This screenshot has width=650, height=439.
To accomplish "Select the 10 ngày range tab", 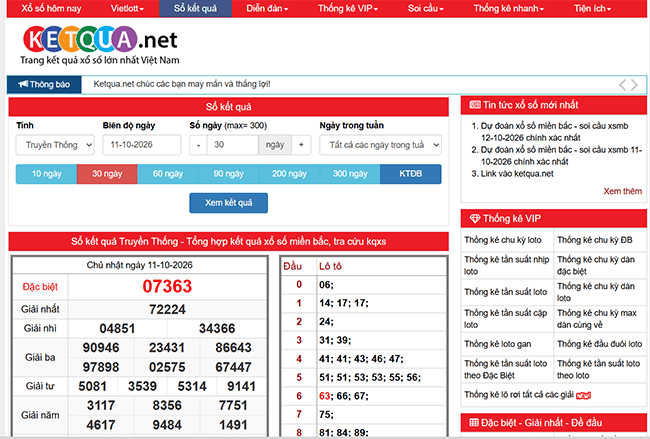I will click(x=46, y=174).
